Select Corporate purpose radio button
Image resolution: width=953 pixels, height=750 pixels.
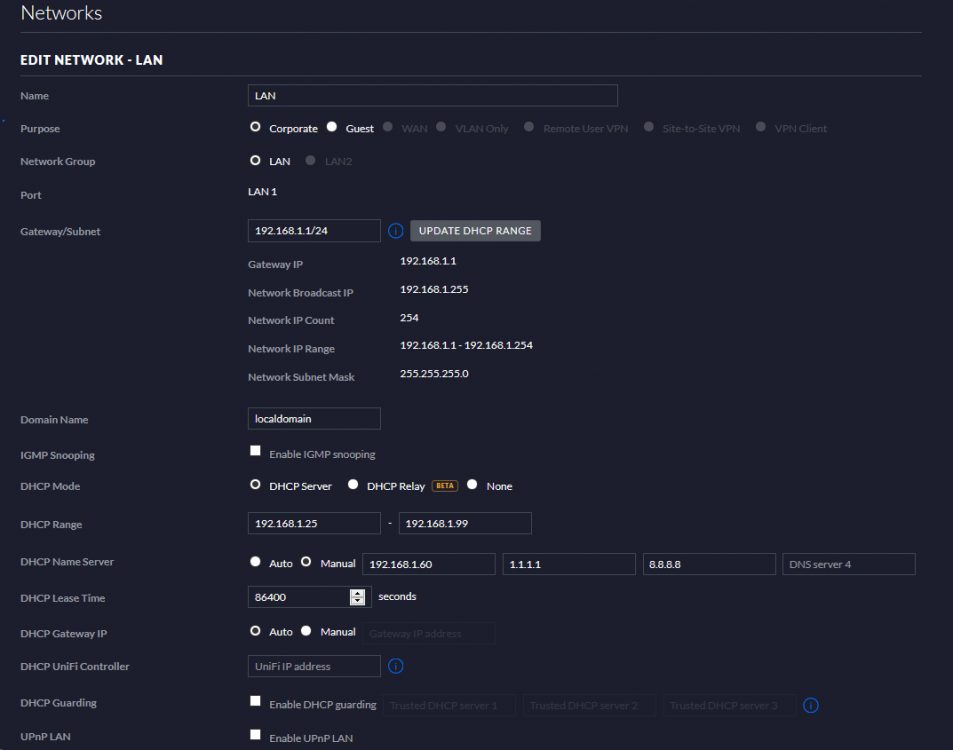[255, 126]
